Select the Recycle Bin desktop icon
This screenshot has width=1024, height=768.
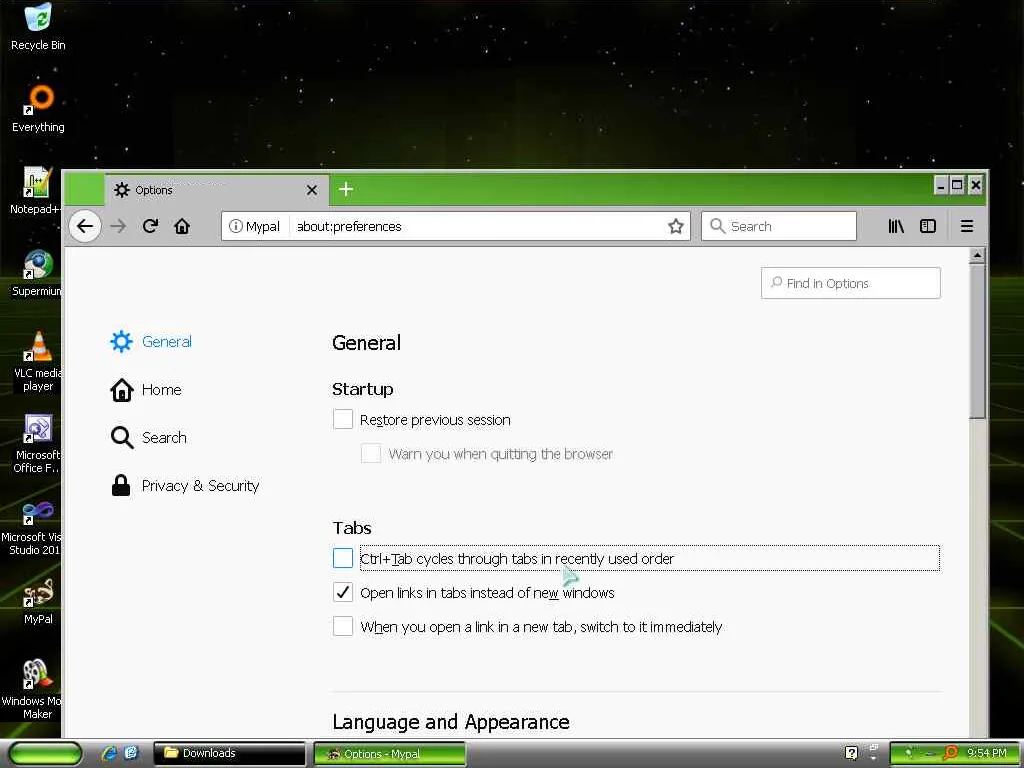(x=38, y=27)
